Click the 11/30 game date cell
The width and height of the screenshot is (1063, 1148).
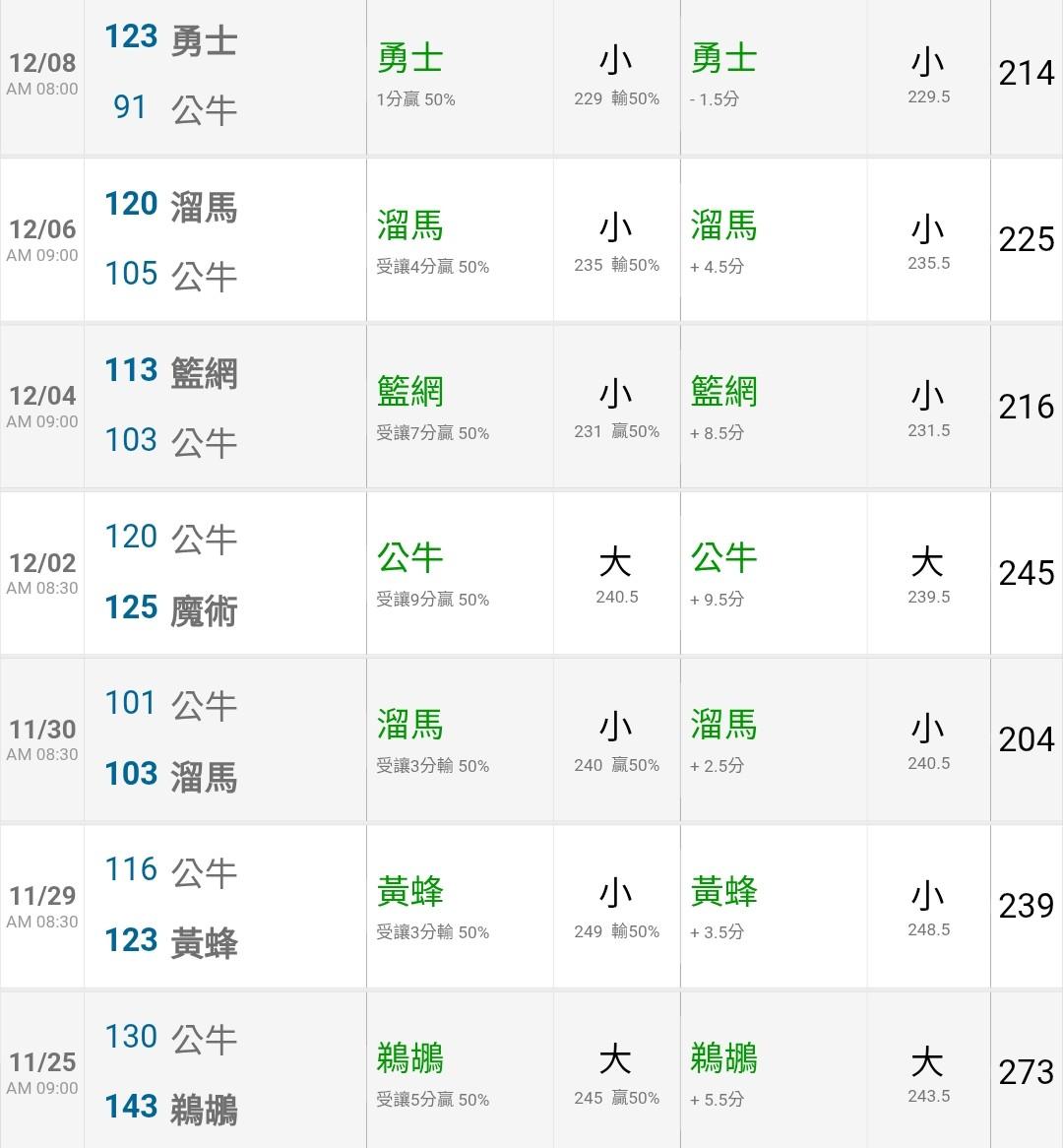pyautogui.click(x=42, y=739)
